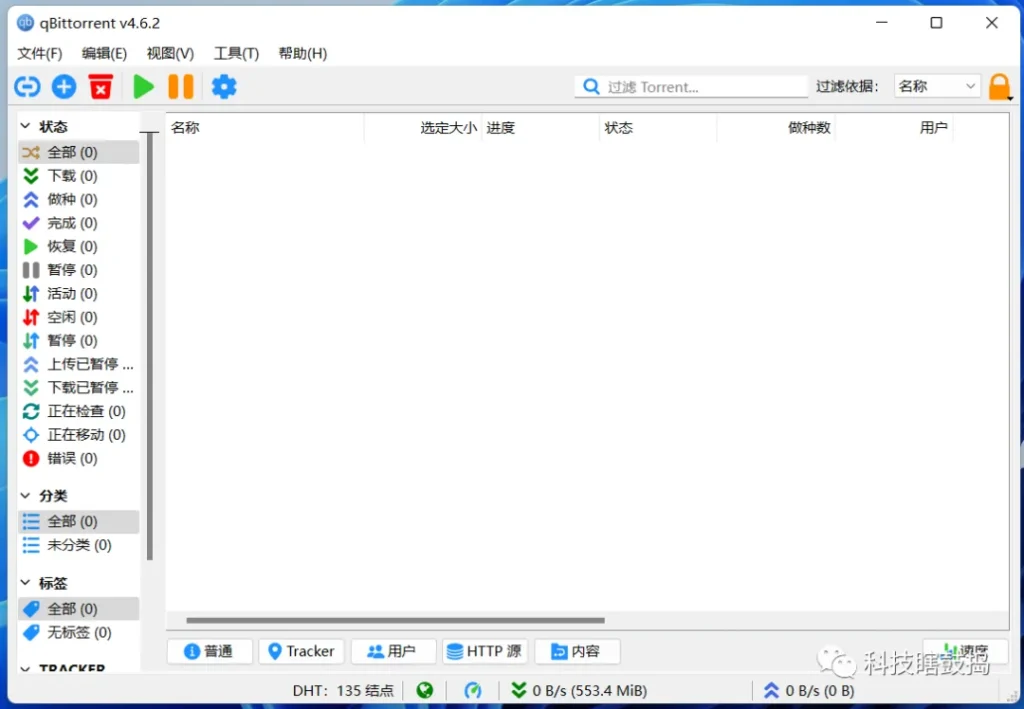Open the 视图(V) menu

(x=170, y=54)
